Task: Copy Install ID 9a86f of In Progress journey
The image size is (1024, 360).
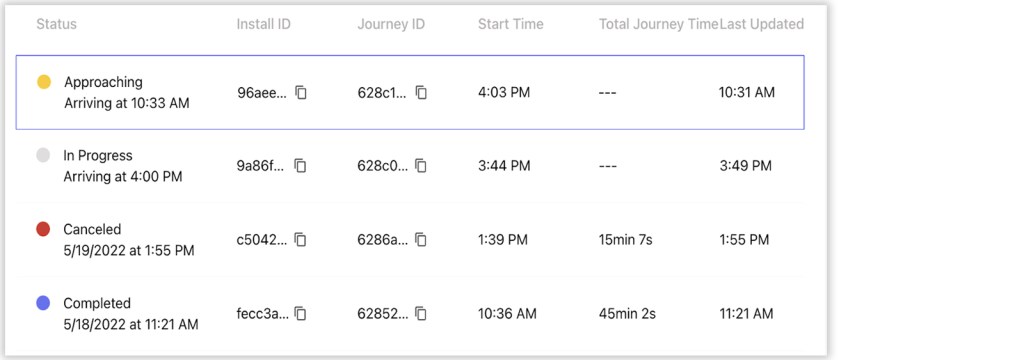Action: [x=300, y=166]
